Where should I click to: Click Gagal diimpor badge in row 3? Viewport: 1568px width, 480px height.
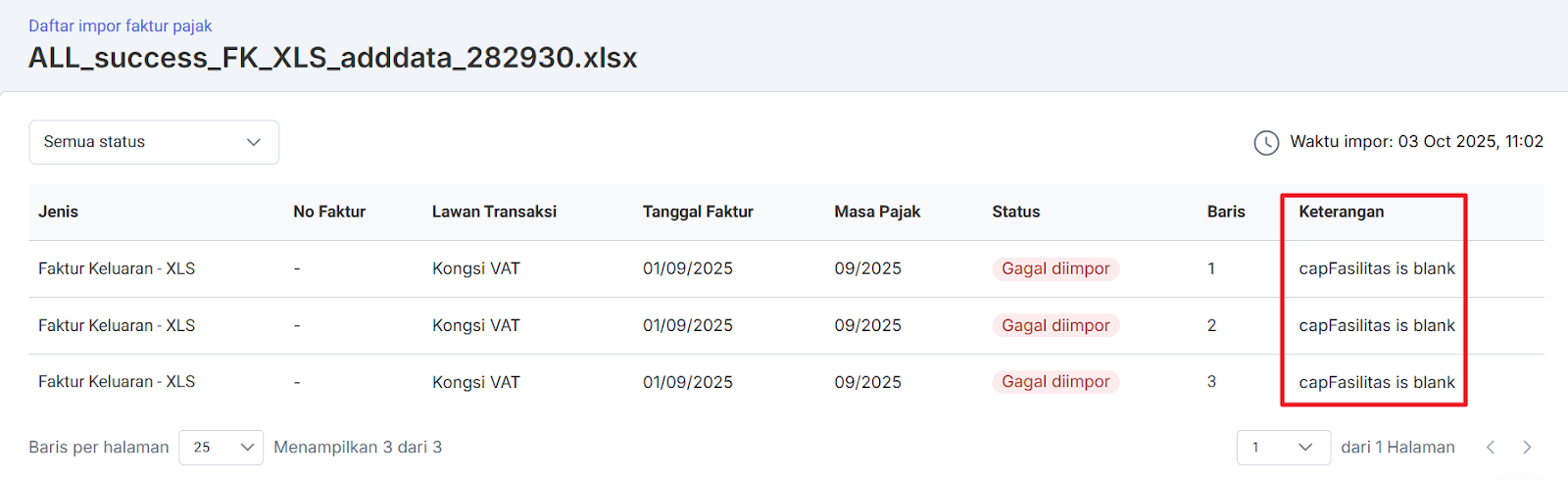click(1055, 382)
